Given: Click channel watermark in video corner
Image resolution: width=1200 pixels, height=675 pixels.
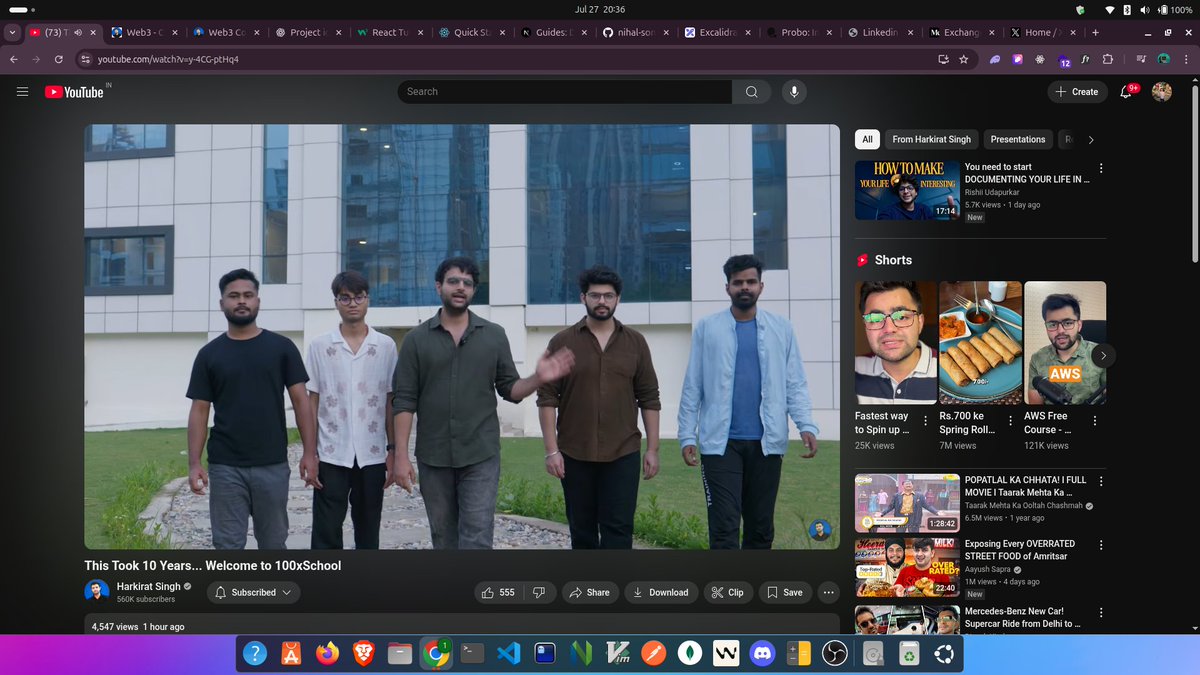Looking at the screenshot, I should coord(820,530).
